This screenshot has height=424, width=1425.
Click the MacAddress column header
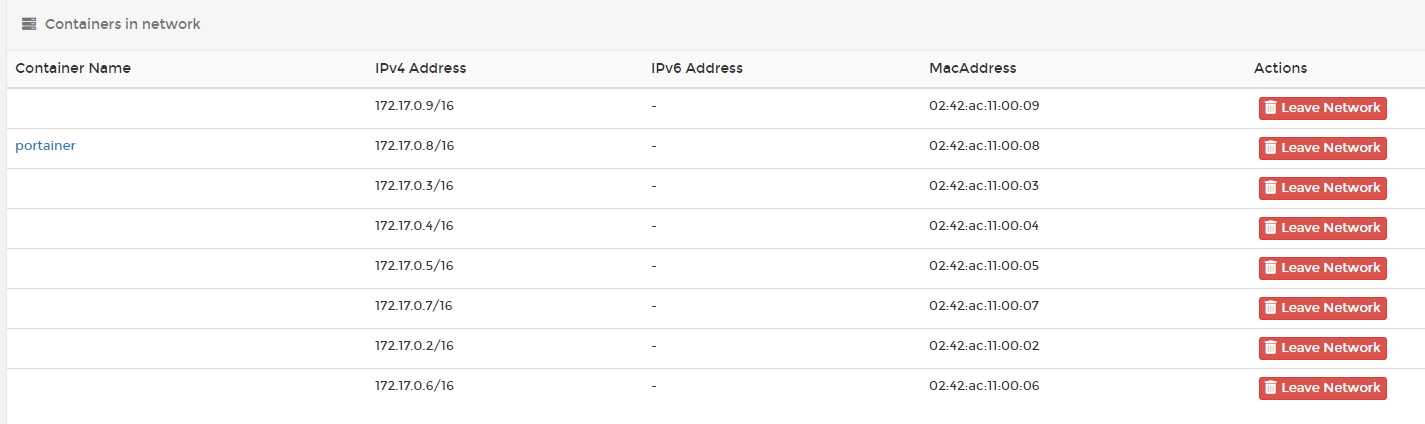(972, 68)
